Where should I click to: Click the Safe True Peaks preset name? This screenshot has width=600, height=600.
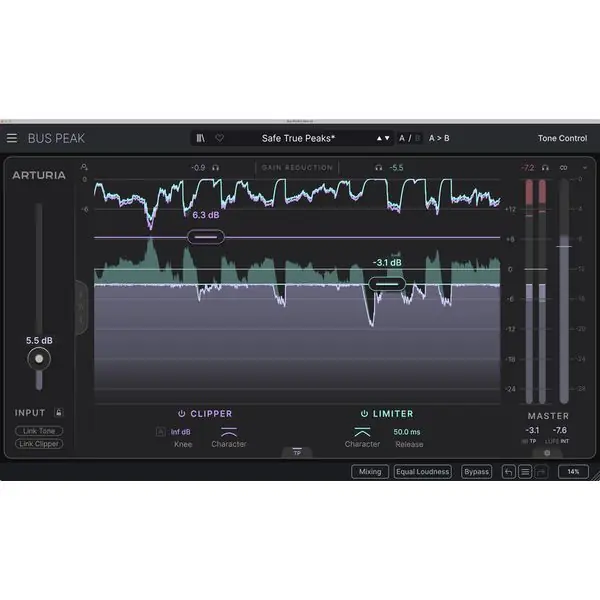click(x=298, y=138)
